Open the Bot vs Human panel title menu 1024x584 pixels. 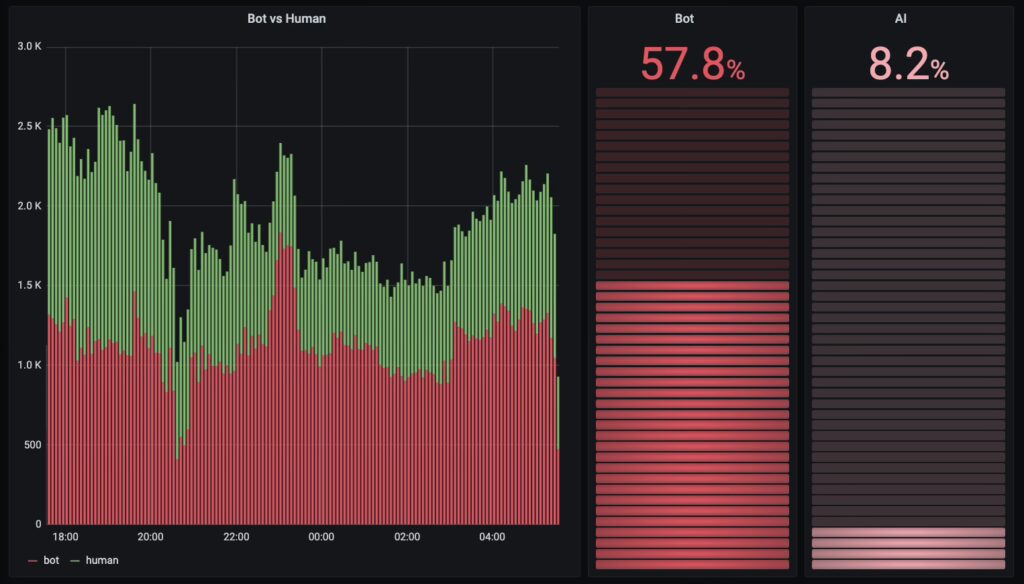click(x=286, y=18)
